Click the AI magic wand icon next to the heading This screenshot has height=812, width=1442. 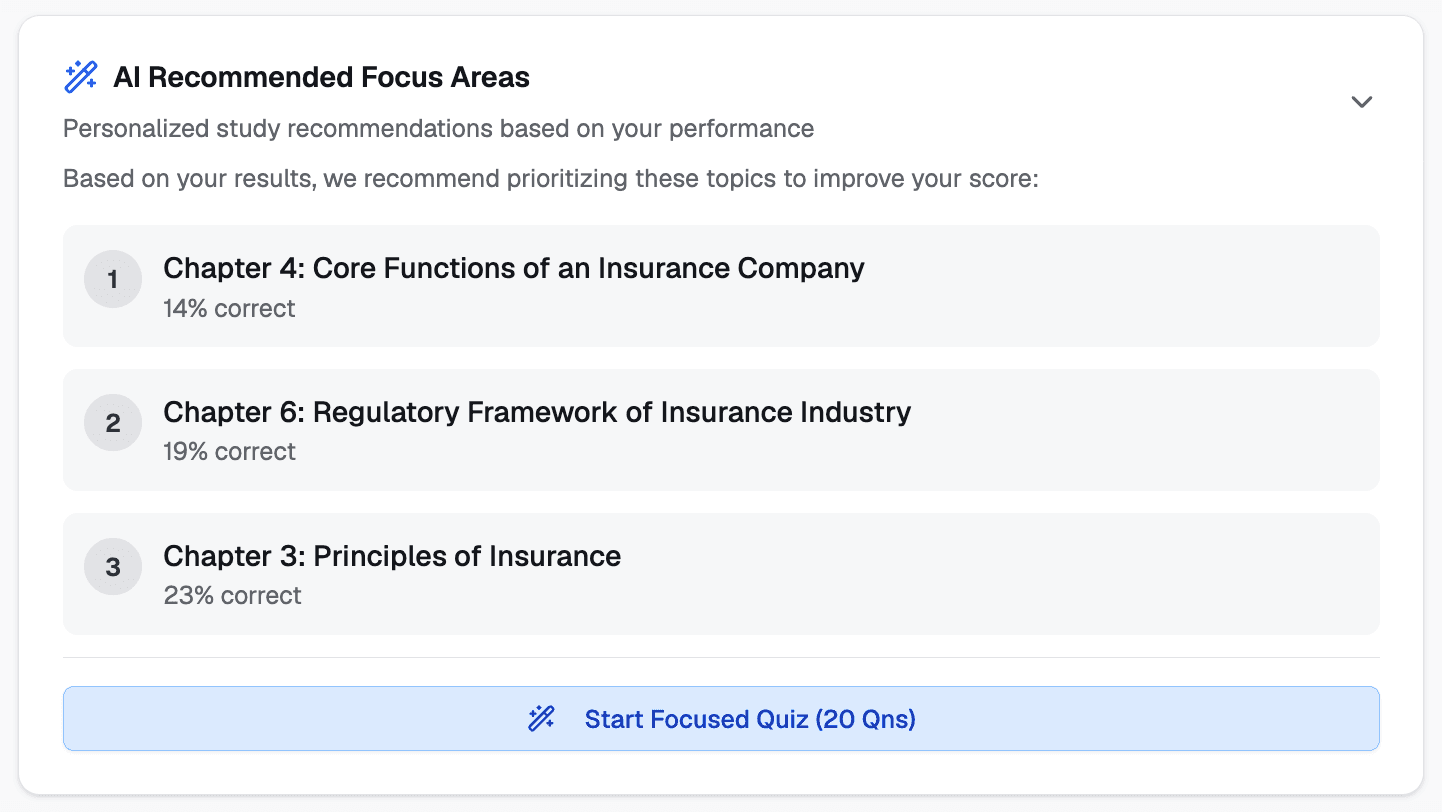pos(80,75)
